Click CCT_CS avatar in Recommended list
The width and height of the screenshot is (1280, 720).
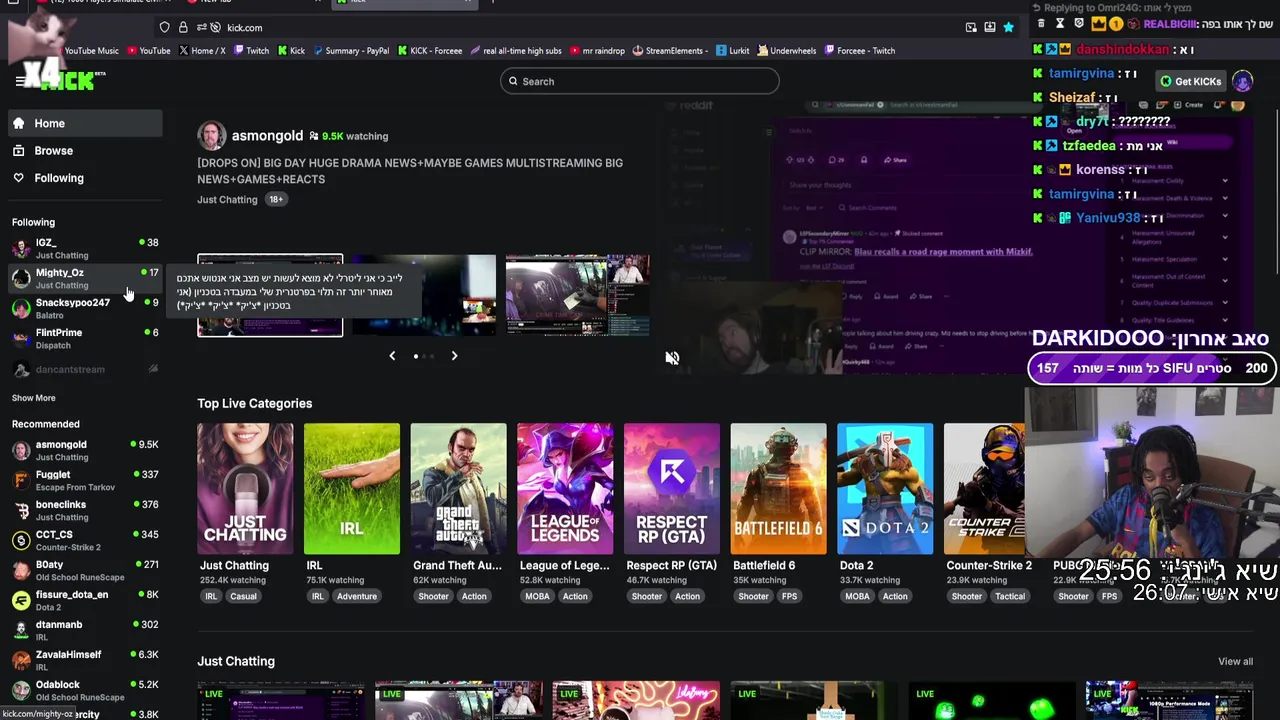(21, 540)
